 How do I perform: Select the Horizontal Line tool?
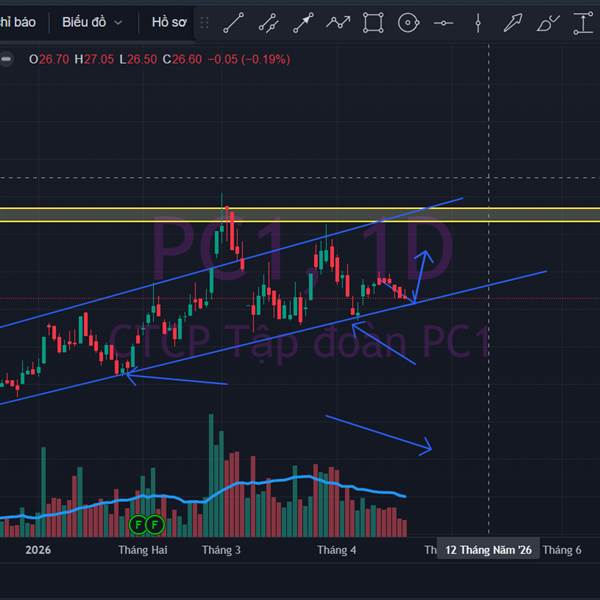[443, 23]
